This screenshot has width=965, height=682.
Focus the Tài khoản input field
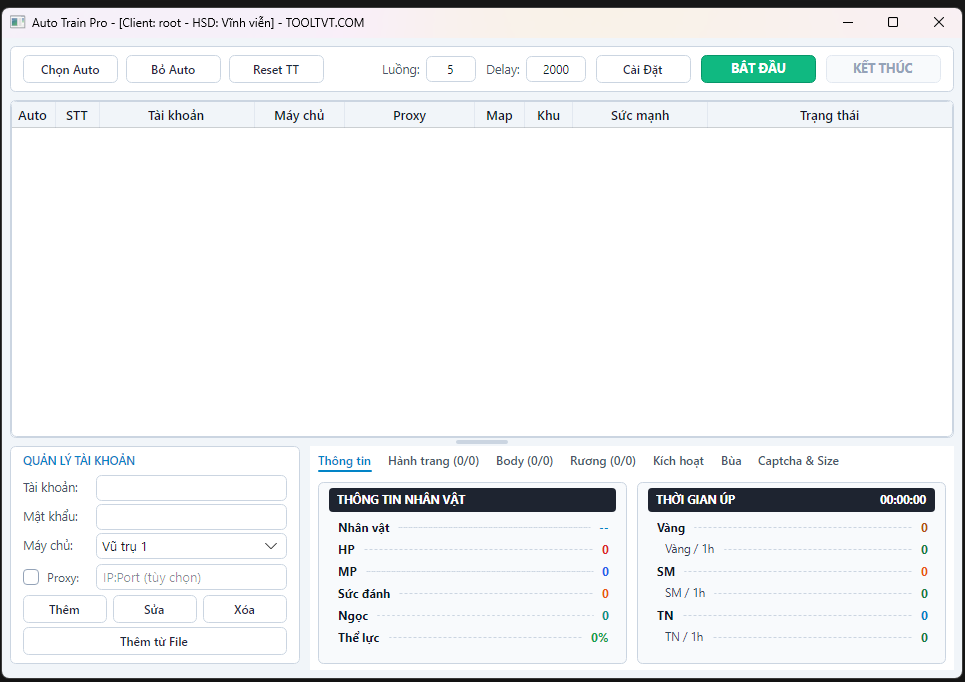191,488
